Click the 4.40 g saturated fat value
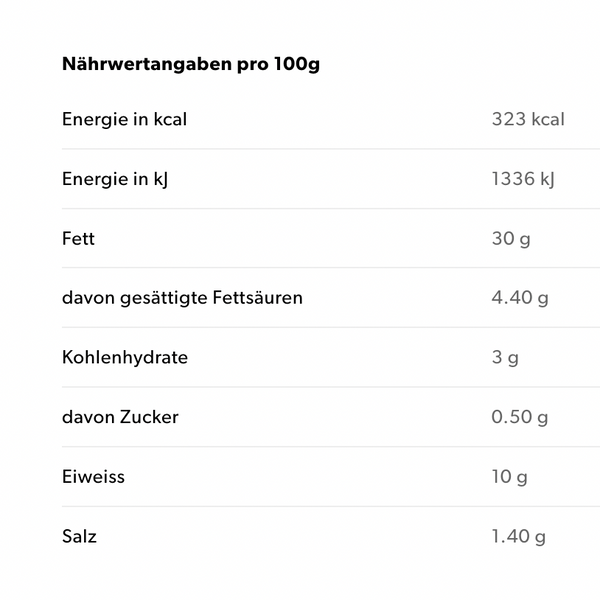600x600 pixels. (x=520, y=298)
